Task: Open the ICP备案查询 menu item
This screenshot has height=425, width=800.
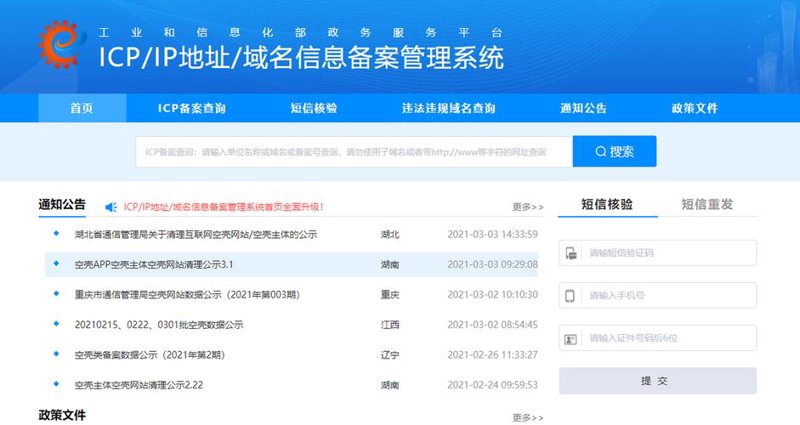Action: tap(192, 108)
